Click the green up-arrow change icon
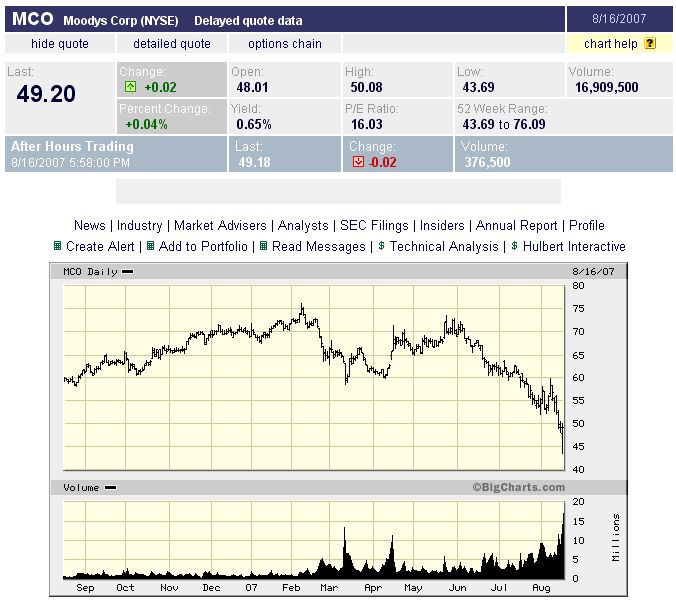676x606 pixels. pos(130,87)
